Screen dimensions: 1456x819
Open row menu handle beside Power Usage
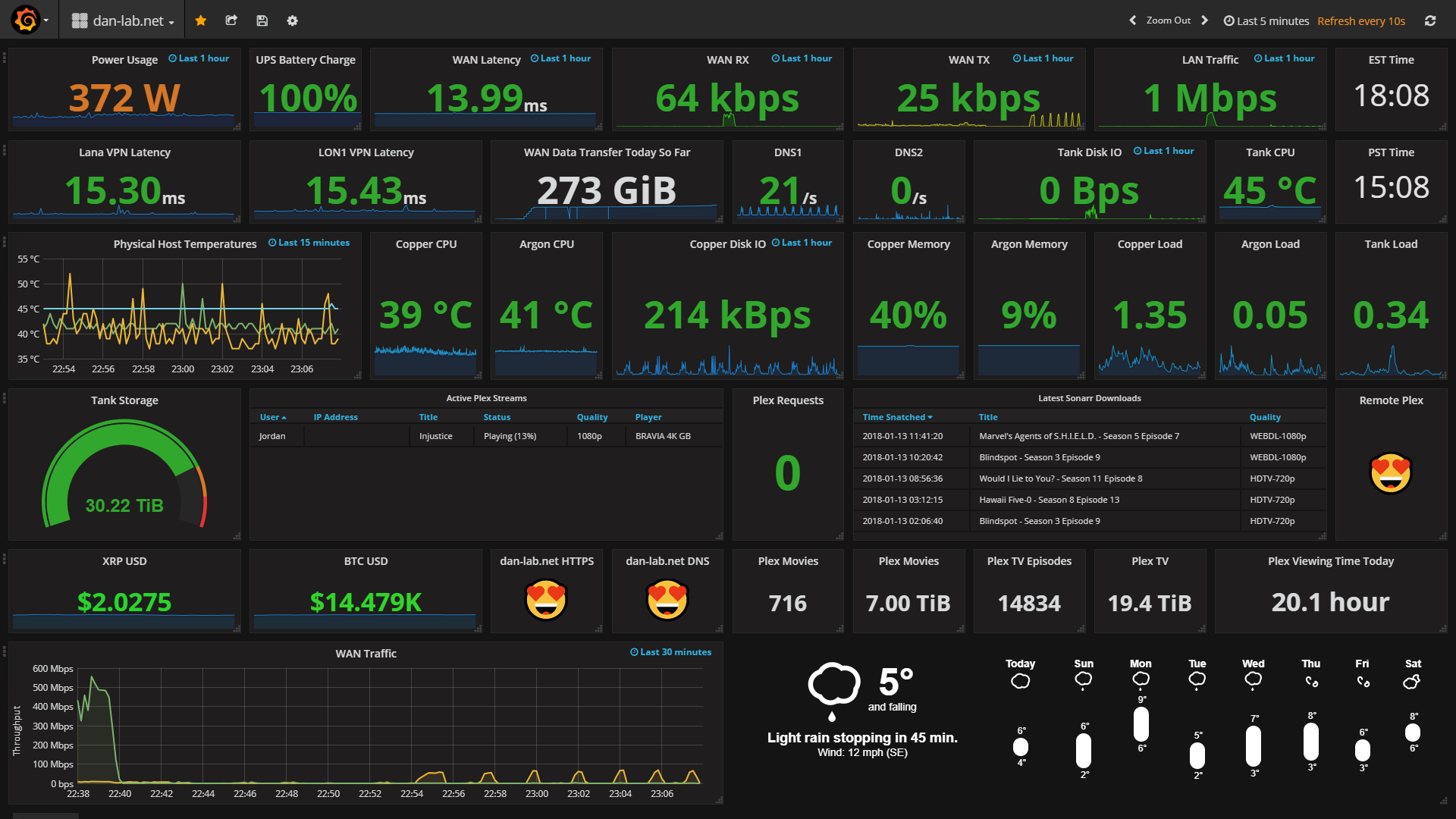point(5,58)
